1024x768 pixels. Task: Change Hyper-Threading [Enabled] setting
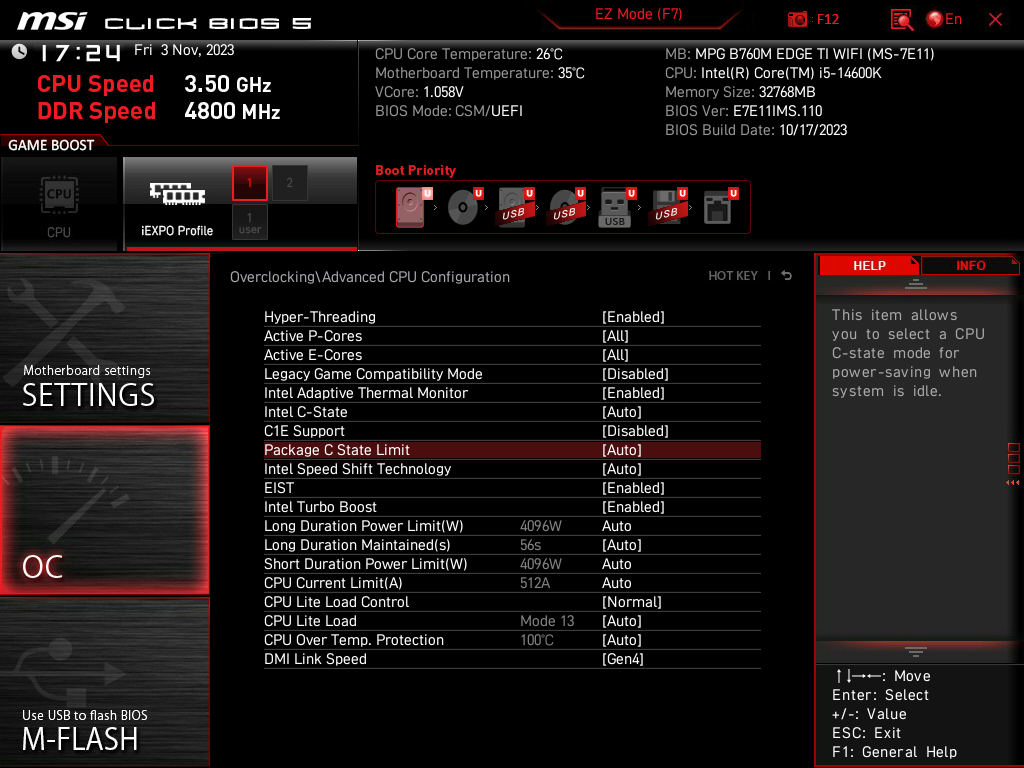(512, 317)
